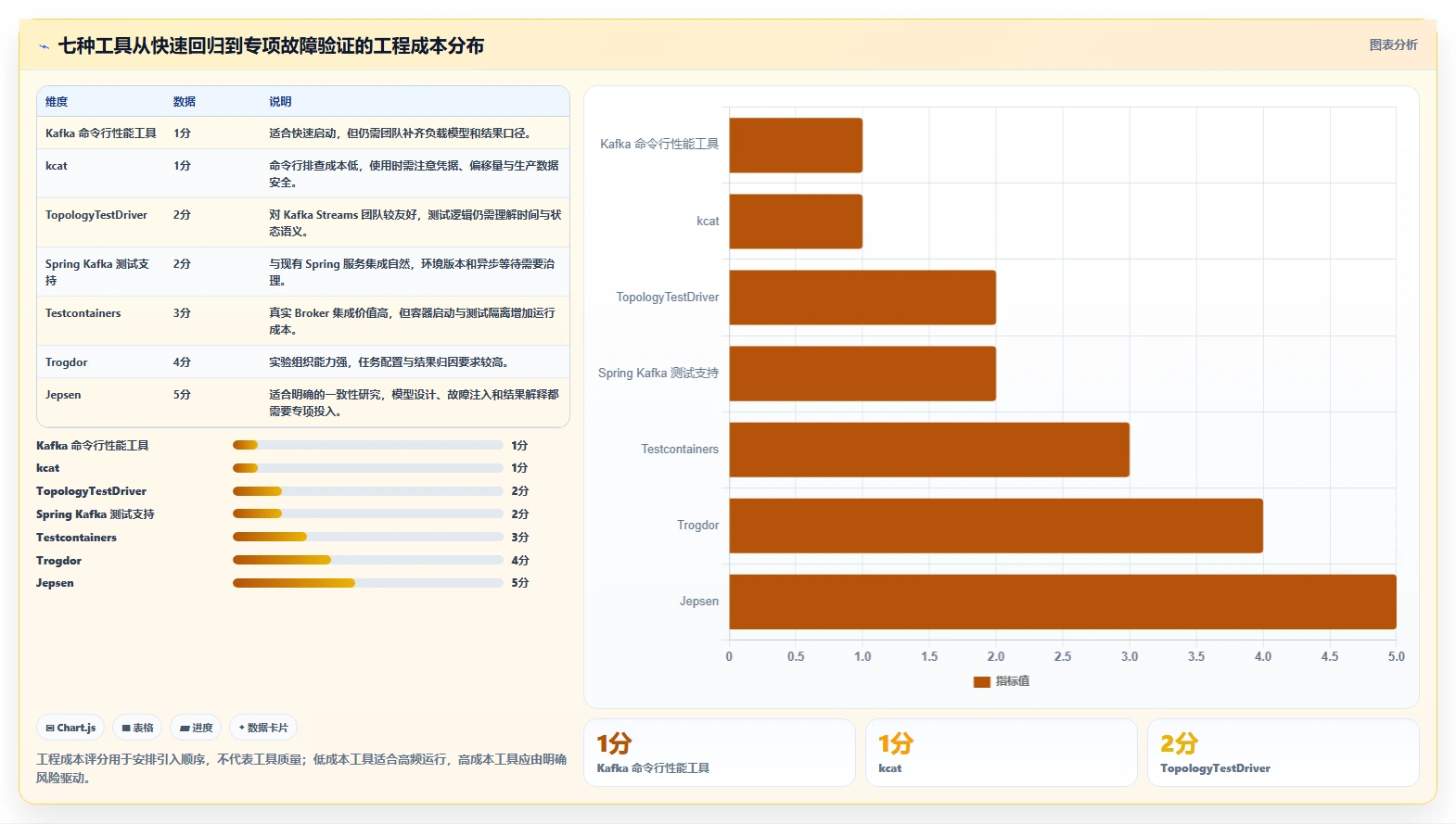Click the Trogdor progress bar

point(367,560)
